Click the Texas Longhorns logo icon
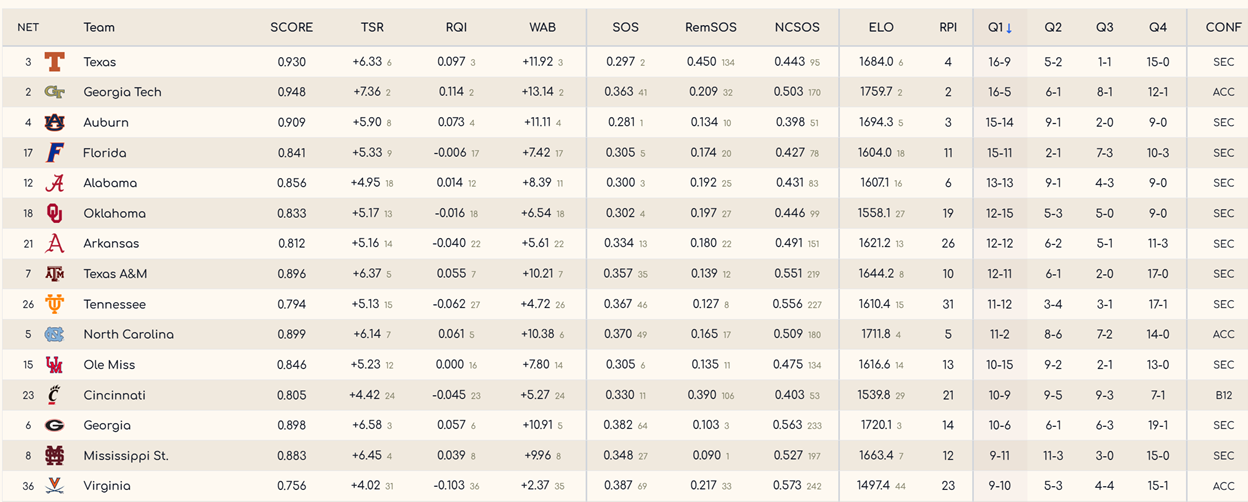 point(54,62)
